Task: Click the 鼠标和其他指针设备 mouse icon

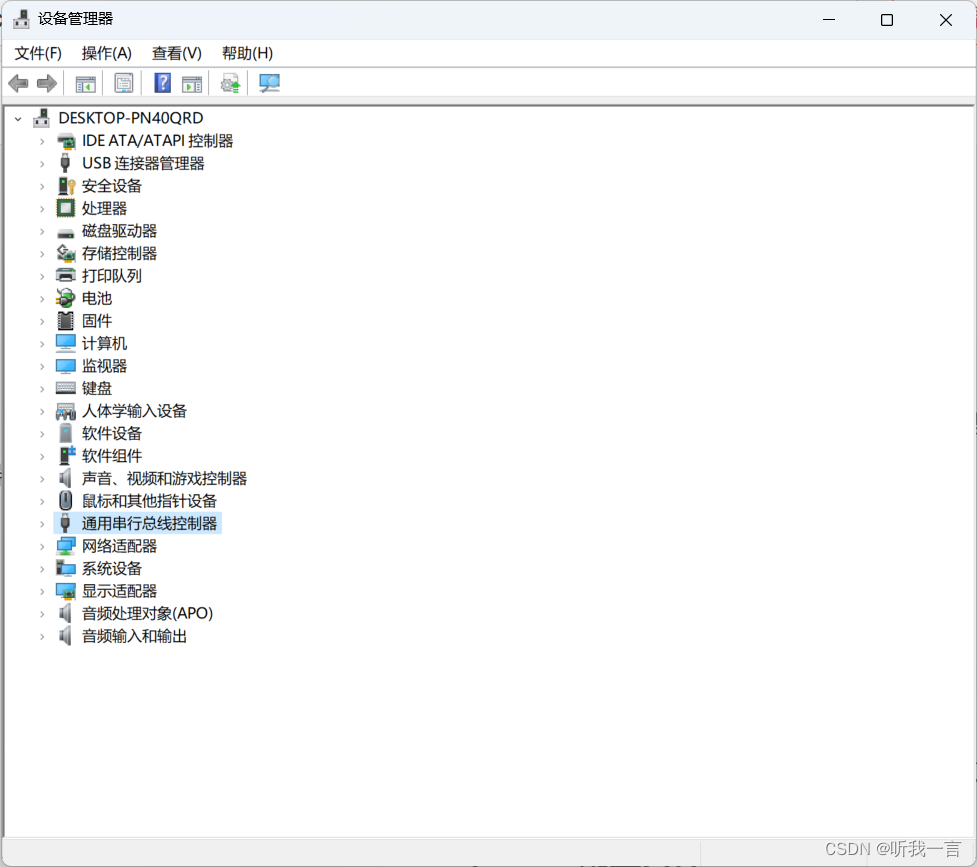Action: pyautogui.click(x=65, y=501)
